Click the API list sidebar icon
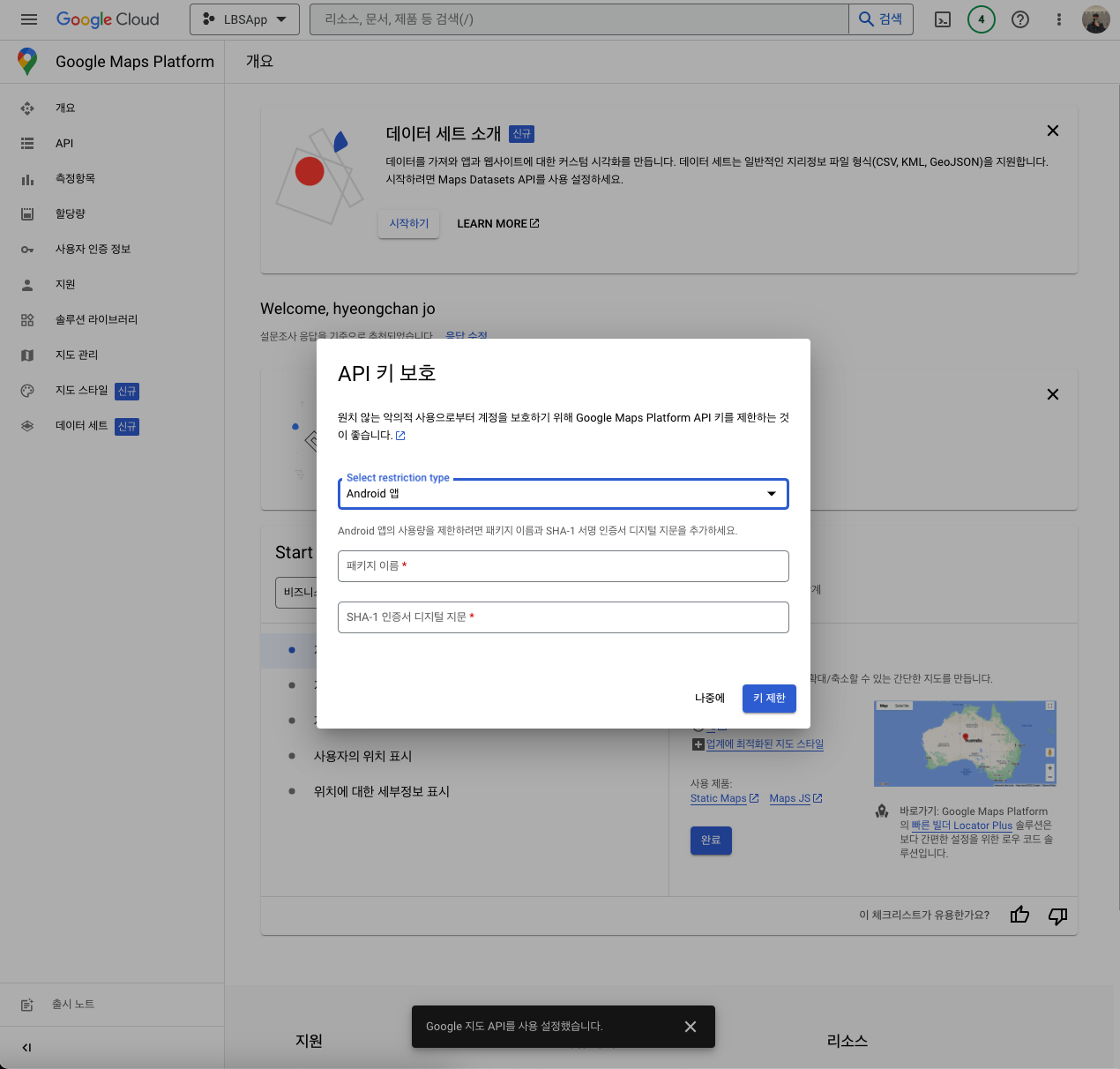 (27, 143)
